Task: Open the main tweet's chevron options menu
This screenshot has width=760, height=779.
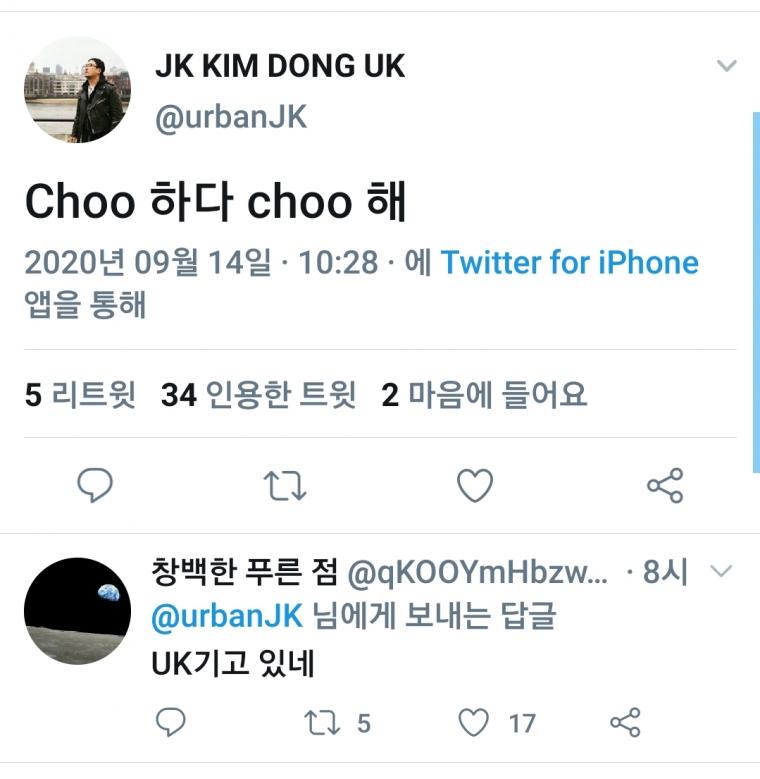Action: coord(727,65)
